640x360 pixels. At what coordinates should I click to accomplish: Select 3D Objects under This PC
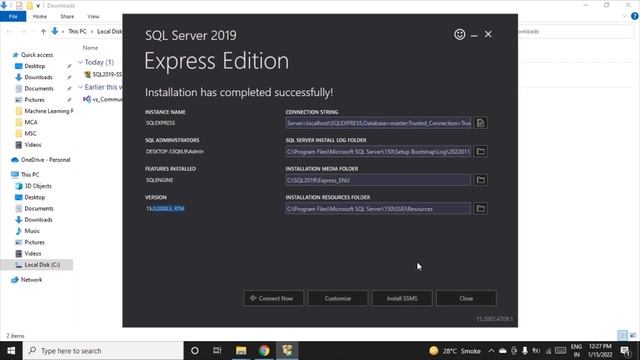(38, 186)
